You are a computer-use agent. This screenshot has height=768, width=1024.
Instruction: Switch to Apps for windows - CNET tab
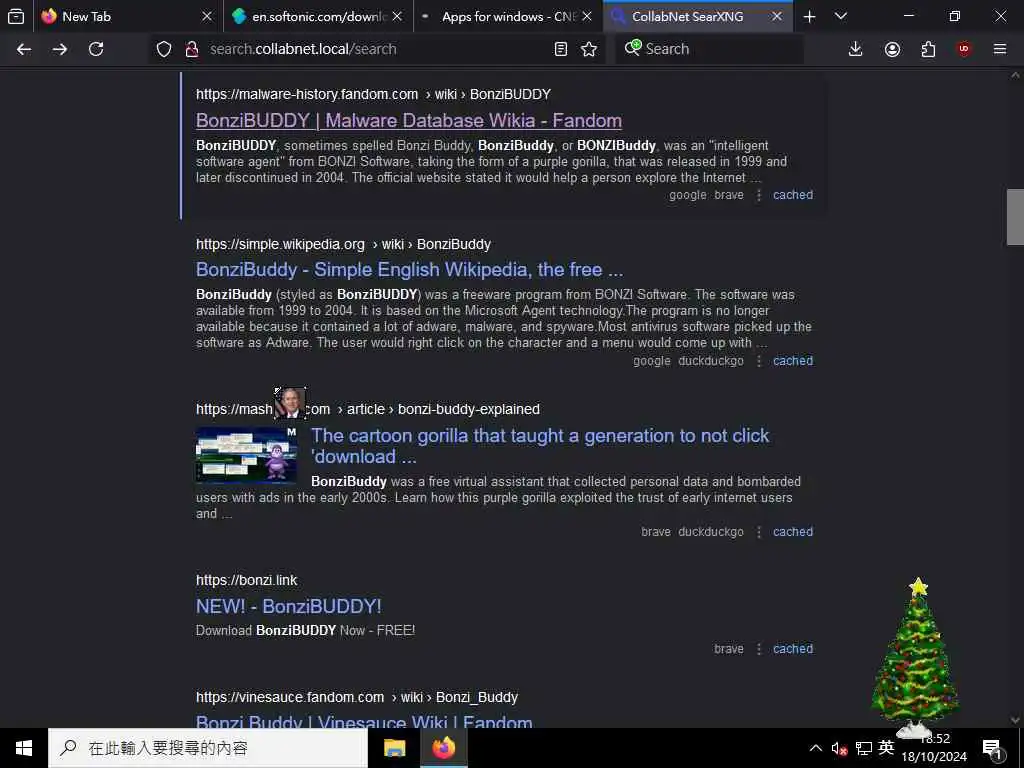(x=508, y=16)
